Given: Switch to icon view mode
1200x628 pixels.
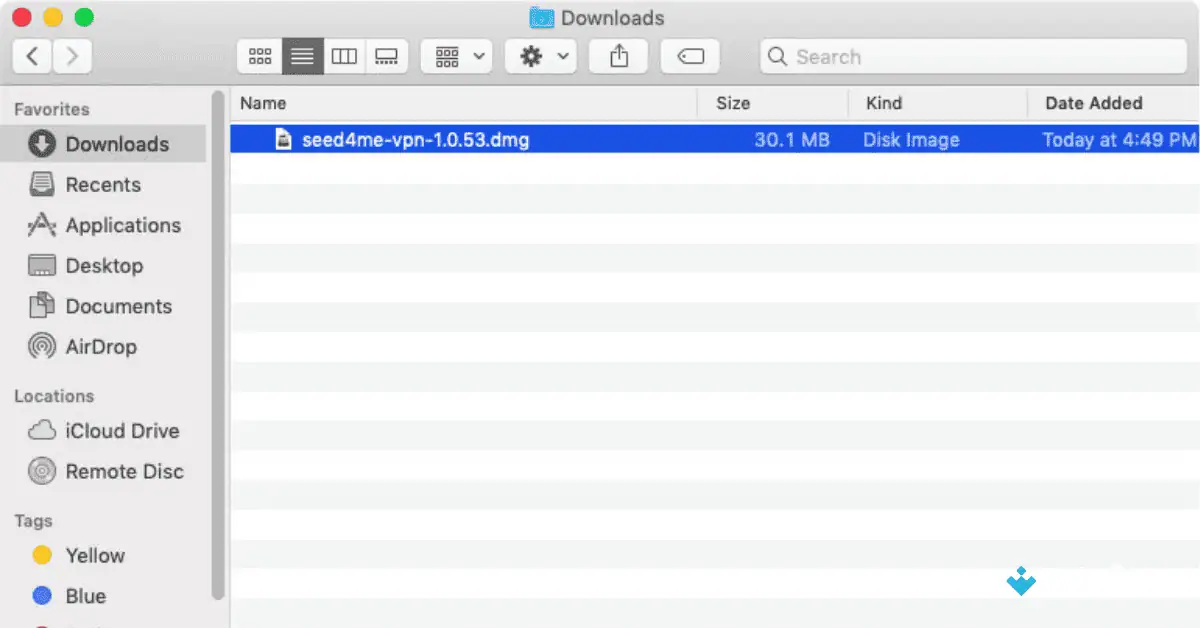Looking at the screenshot, I should [x=260, y=57].
